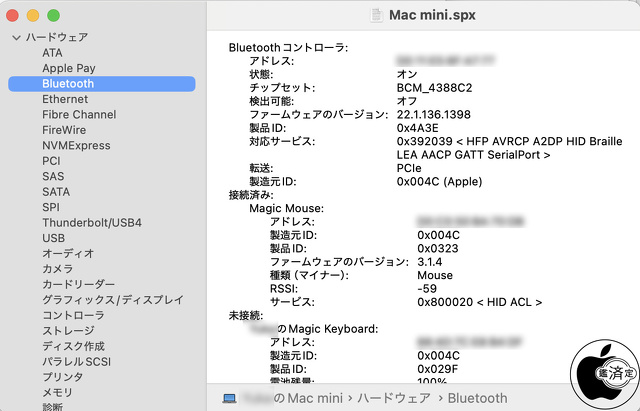Select the Bluetooth sidebar item
The image size is (640, 411).
point(102,84)
